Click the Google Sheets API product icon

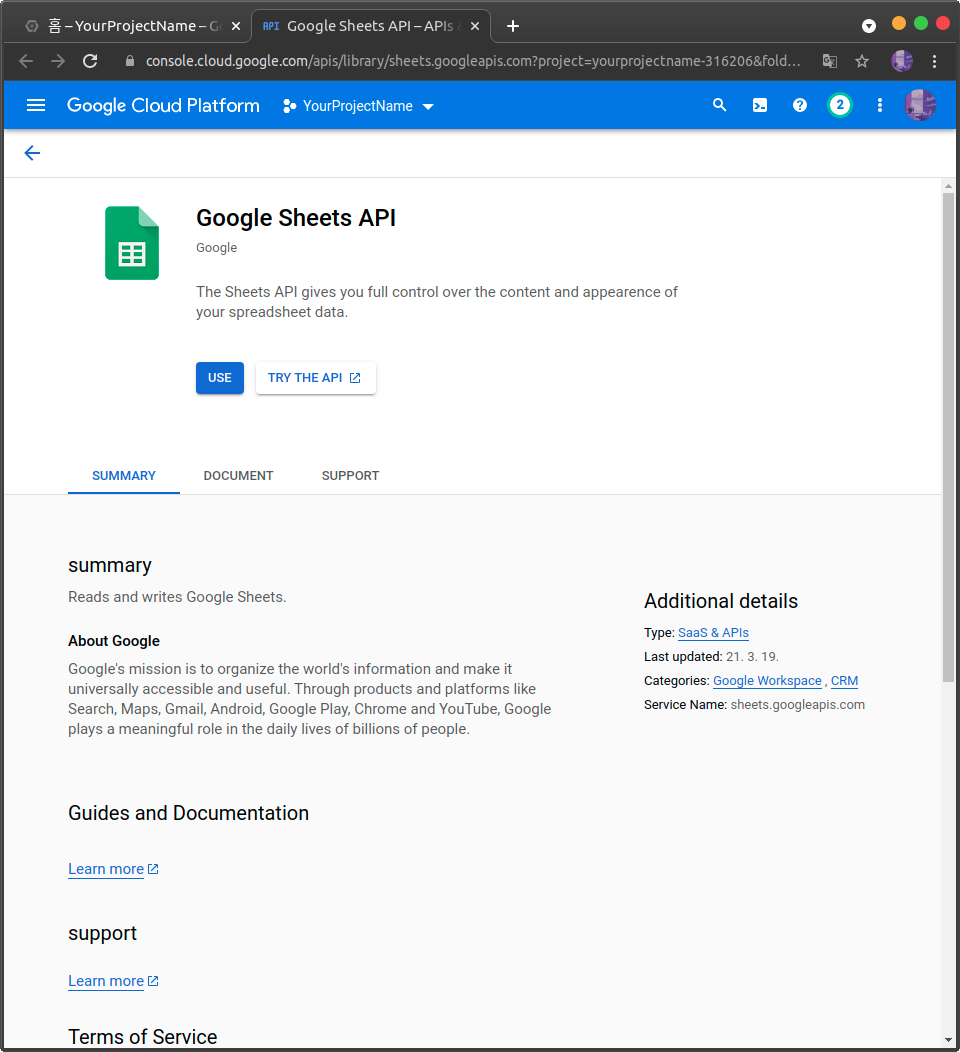click(131, 243)
